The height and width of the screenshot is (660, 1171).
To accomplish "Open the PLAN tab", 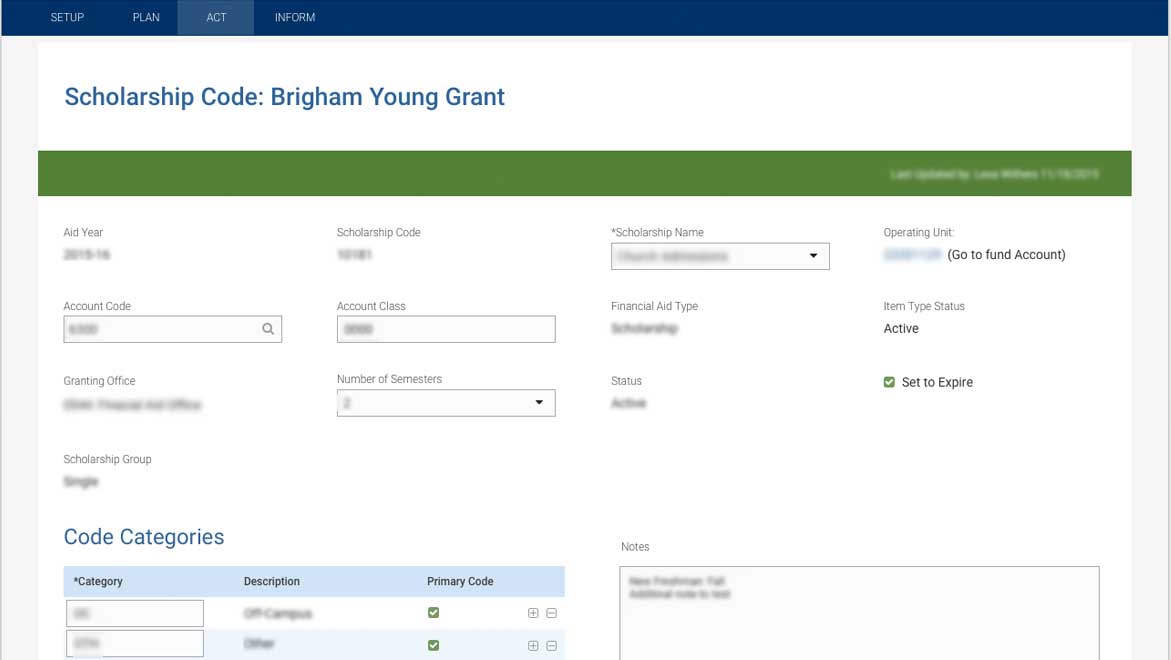I will click(x=146, y=17).
